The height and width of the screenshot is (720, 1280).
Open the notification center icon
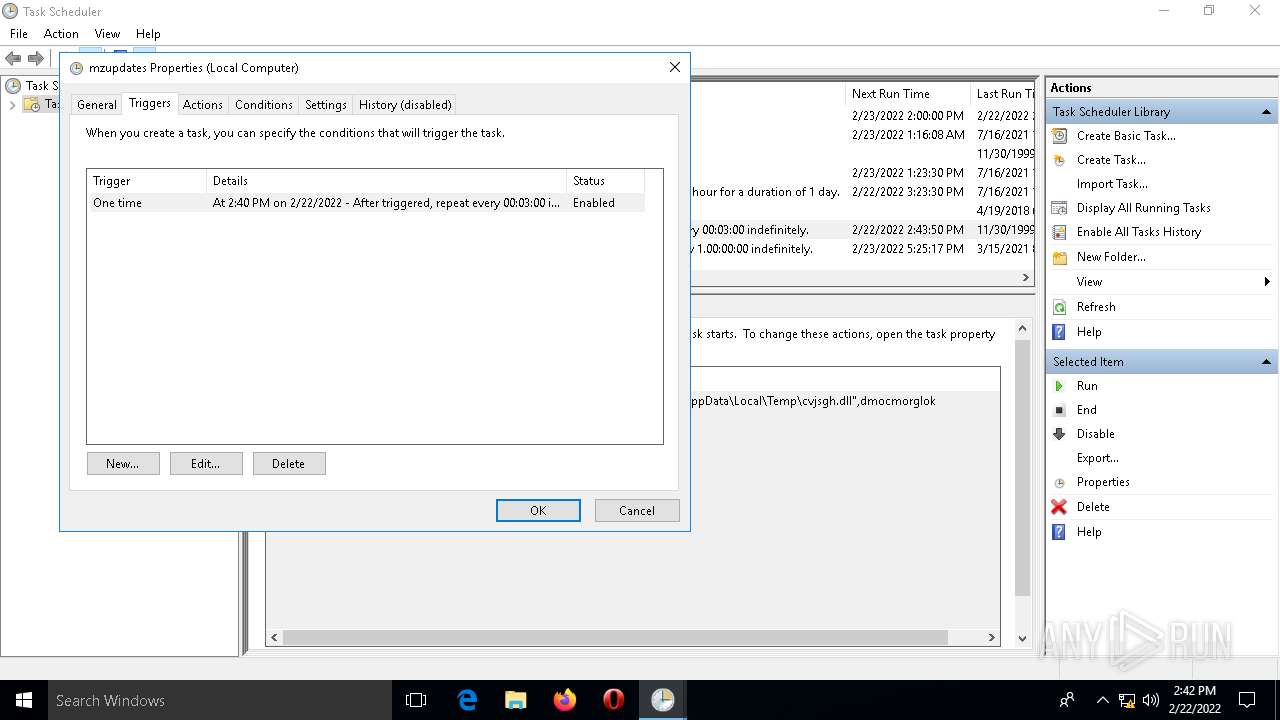[x=1247, y=700]
